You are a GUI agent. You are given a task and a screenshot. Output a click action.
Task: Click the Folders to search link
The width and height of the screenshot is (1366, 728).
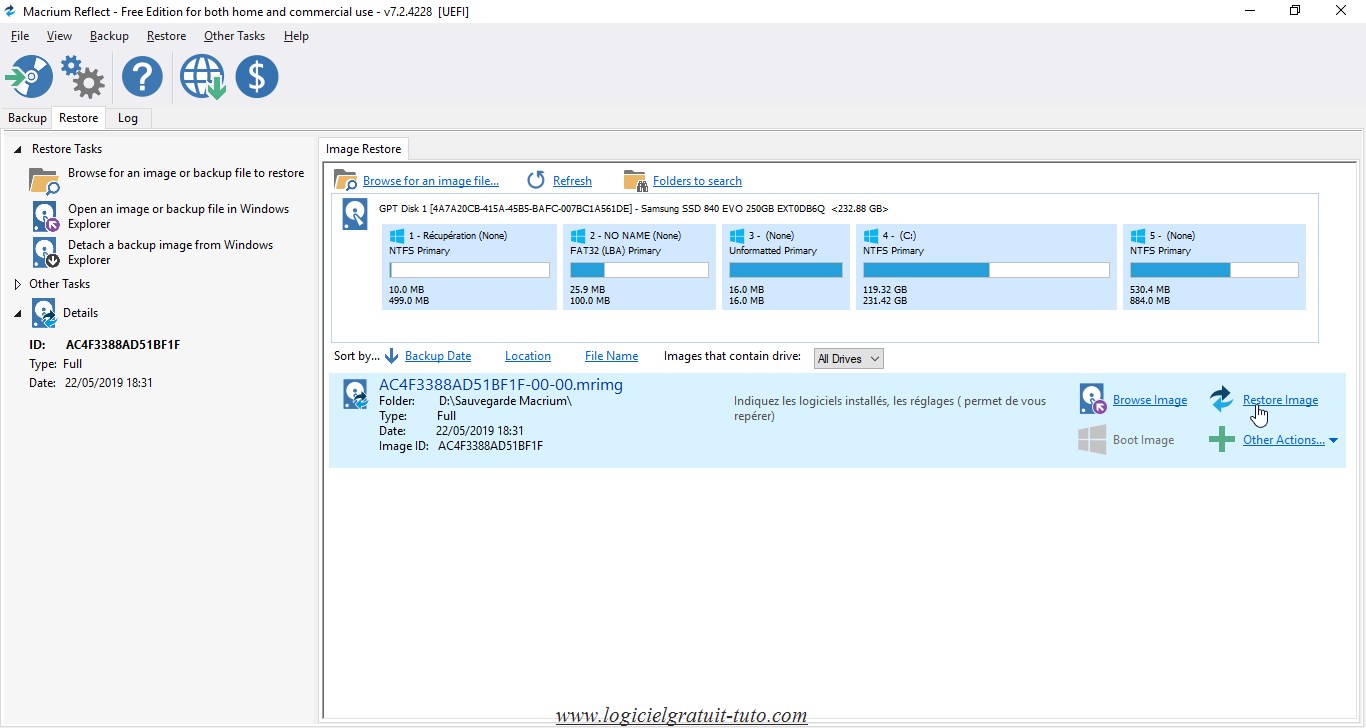click(x=697, y=181)
